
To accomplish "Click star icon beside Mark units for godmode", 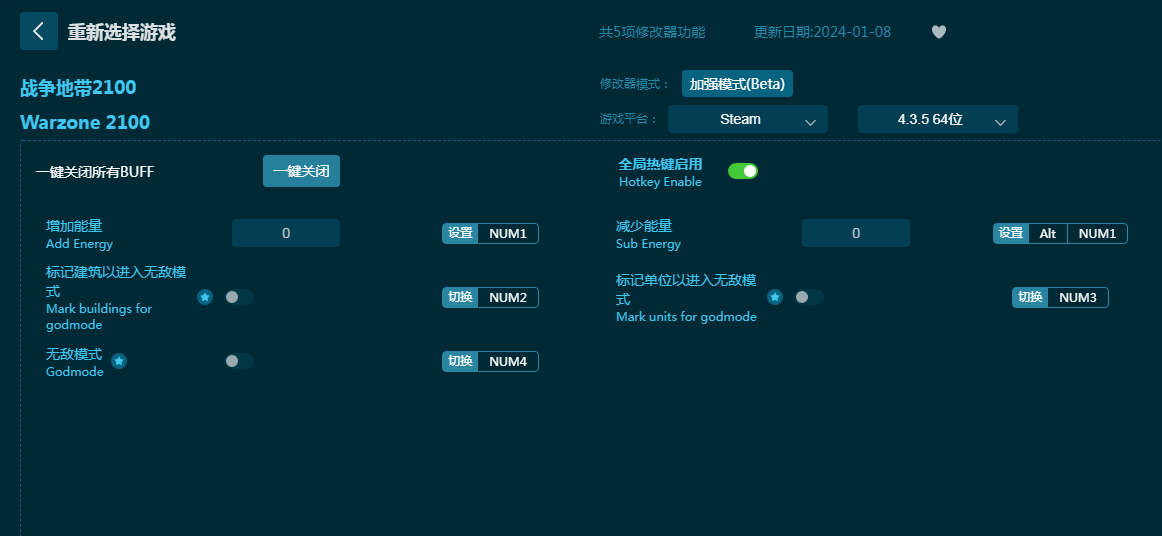I will pyautogui.click(x=775, y=297).
